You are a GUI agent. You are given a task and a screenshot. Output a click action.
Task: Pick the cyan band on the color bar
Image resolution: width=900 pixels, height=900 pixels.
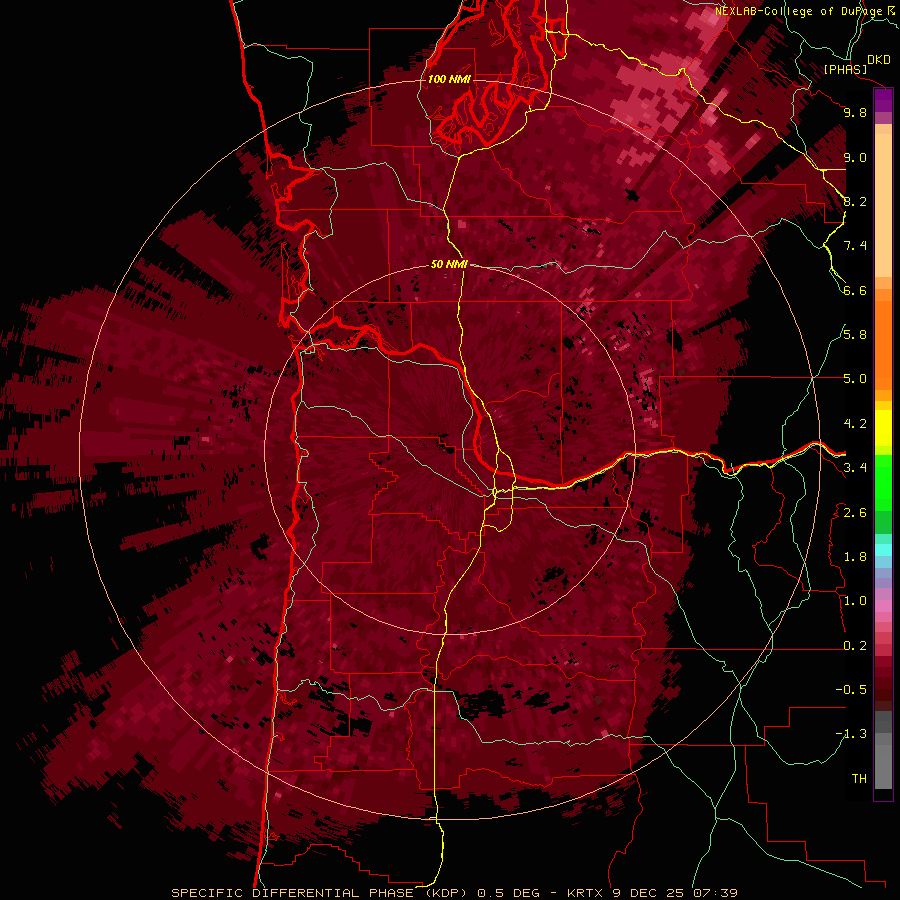pyautogui.click(x=883, y=550)
